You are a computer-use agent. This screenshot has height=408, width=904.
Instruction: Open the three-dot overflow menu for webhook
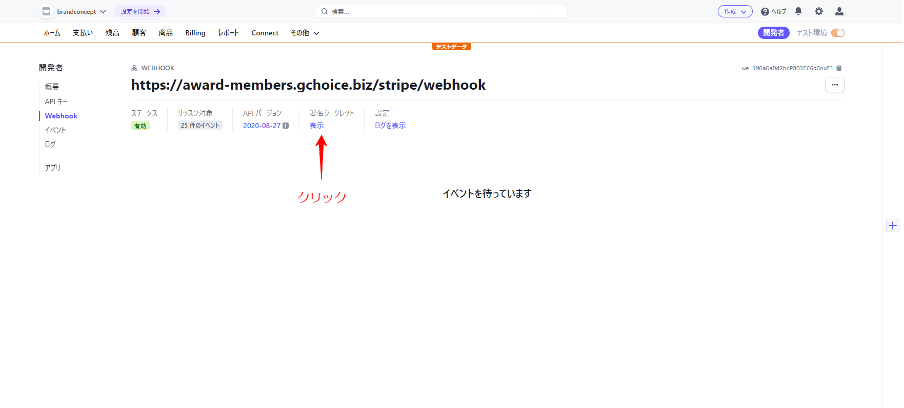[834, 86]
